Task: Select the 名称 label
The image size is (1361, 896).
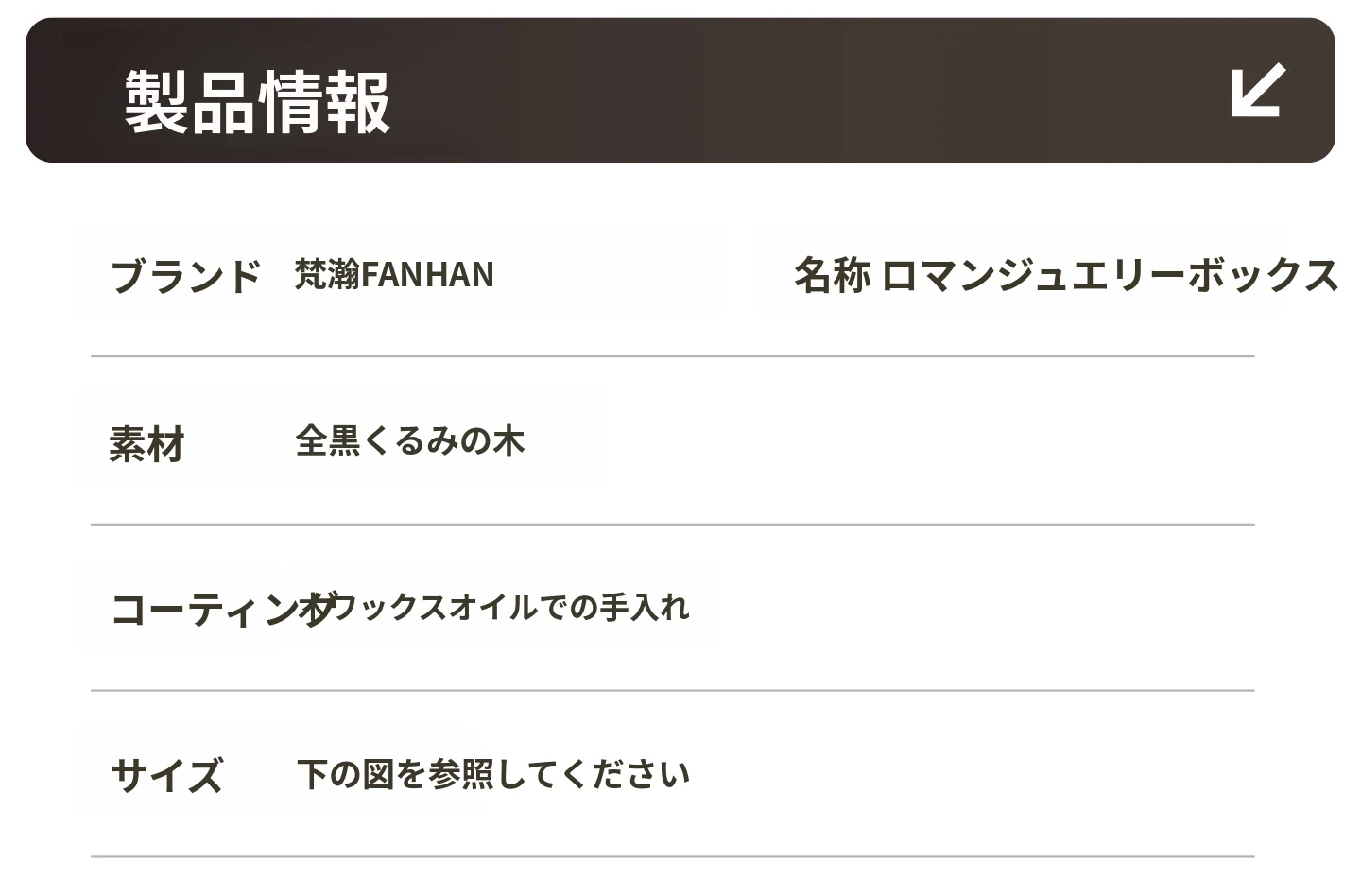Action: 832,275
